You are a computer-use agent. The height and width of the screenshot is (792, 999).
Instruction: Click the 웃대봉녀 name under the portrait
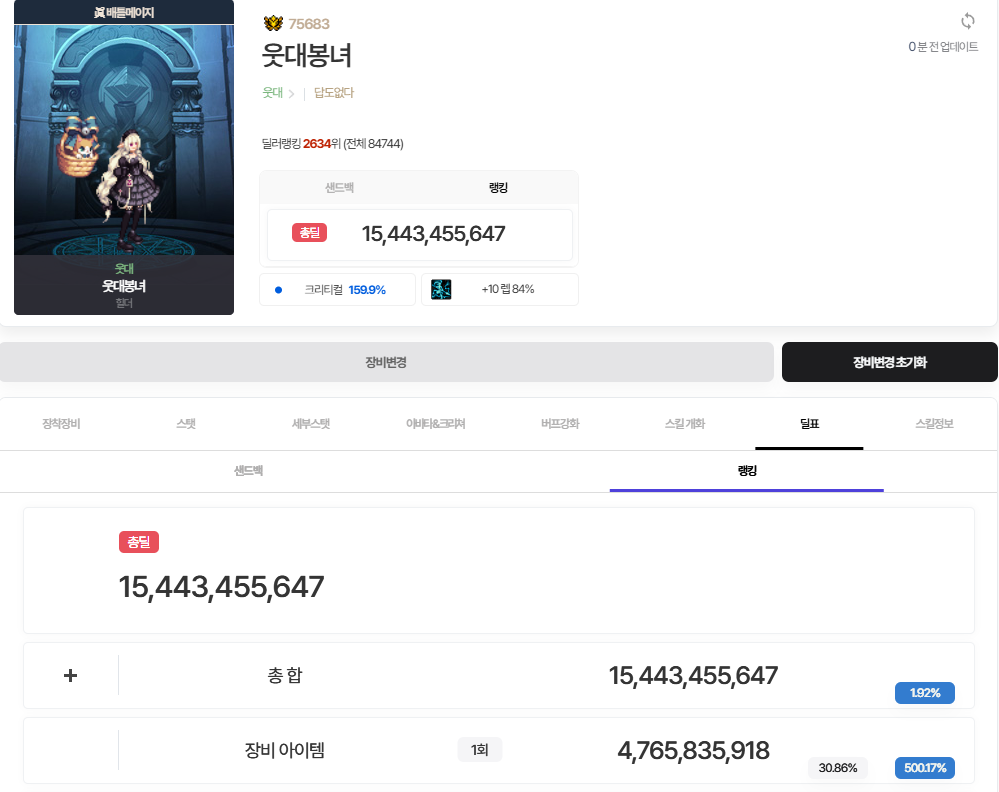(124, 286)
